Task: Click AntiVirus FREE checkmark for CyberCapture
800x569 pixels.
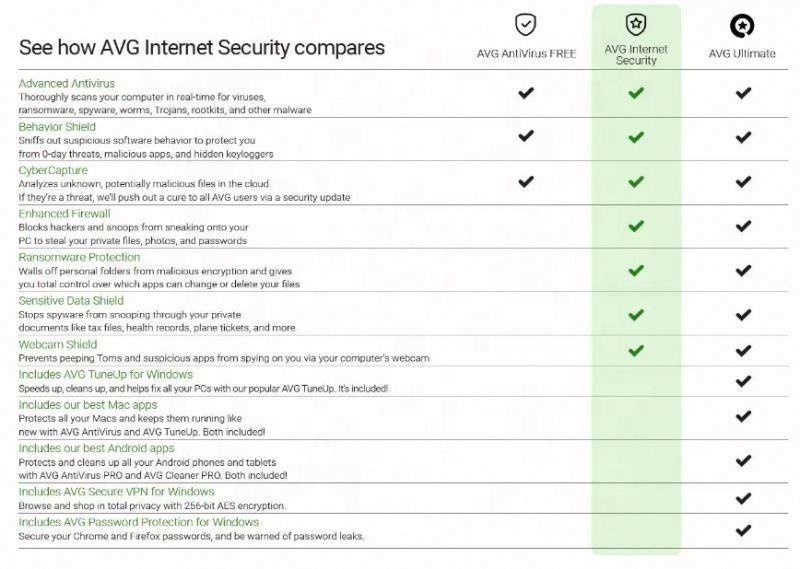Action: click(526, 181)
